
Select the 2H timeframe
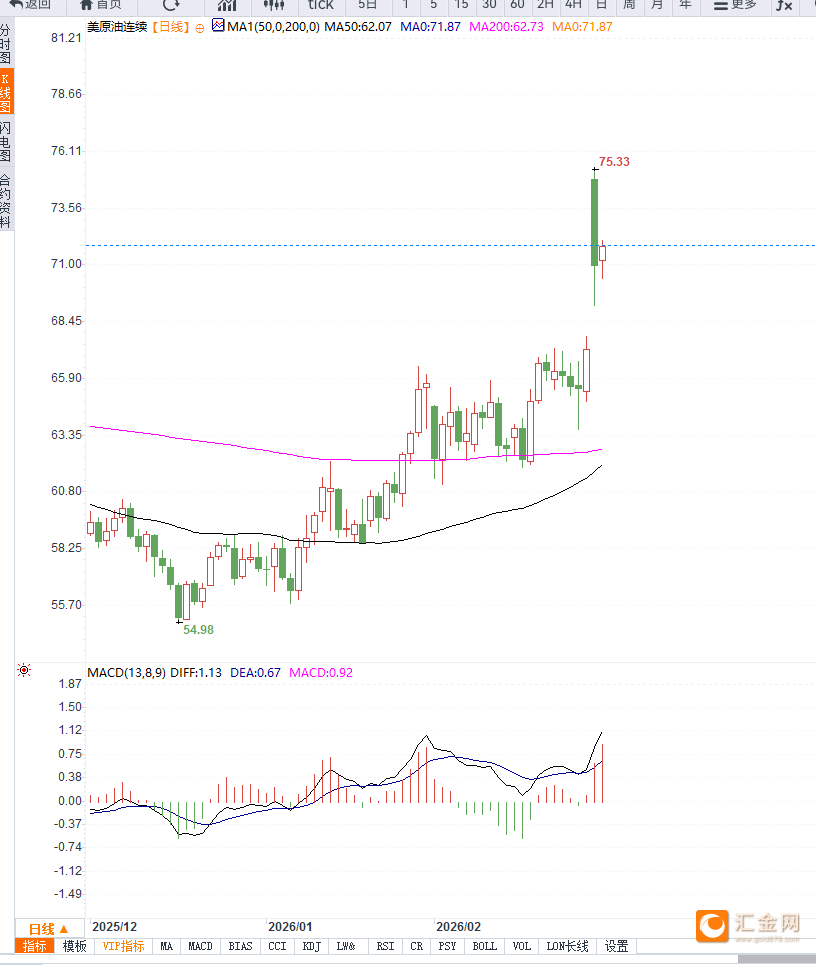[545, 5]
